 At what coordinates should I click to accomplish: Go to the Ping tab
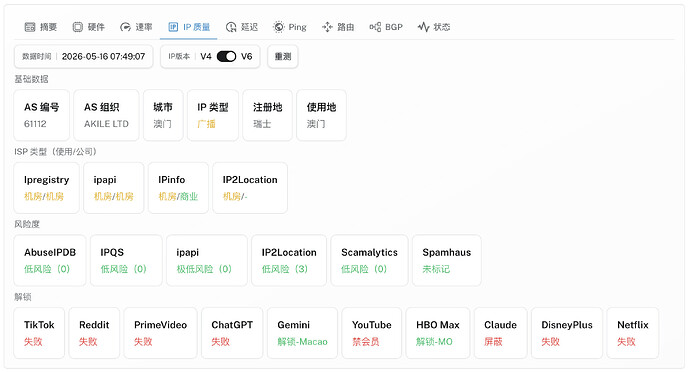[290, 27]
